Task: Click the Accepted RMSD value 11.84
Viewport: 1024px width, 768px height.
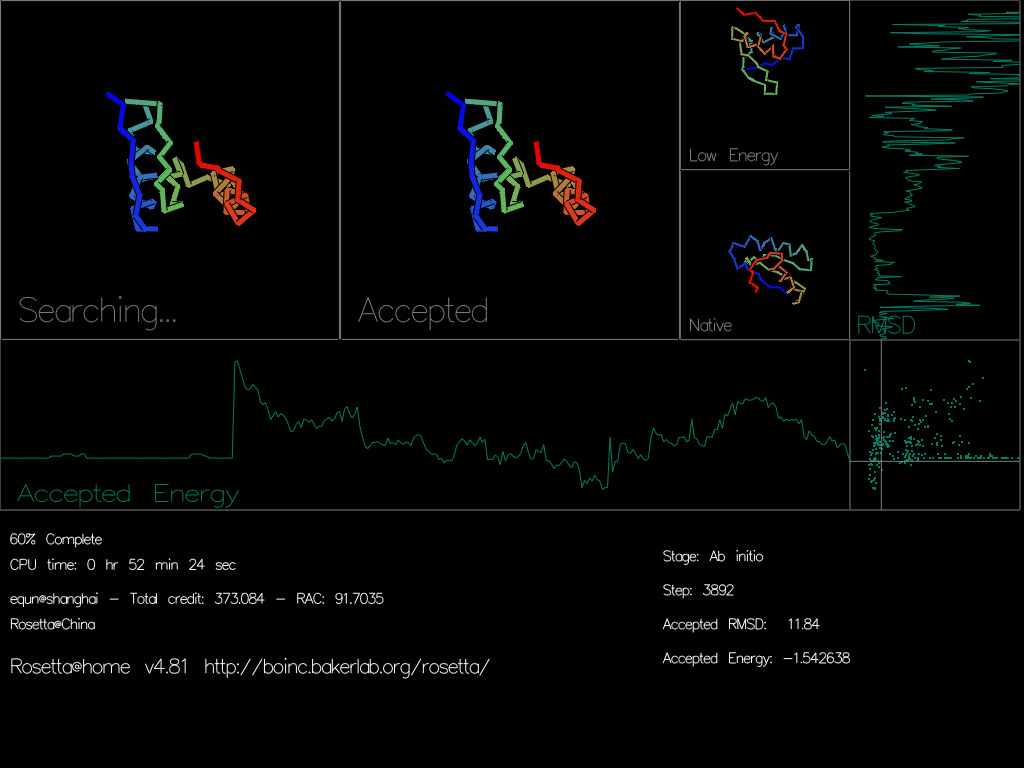Action: pyautogui.click(x=803, y=624)
